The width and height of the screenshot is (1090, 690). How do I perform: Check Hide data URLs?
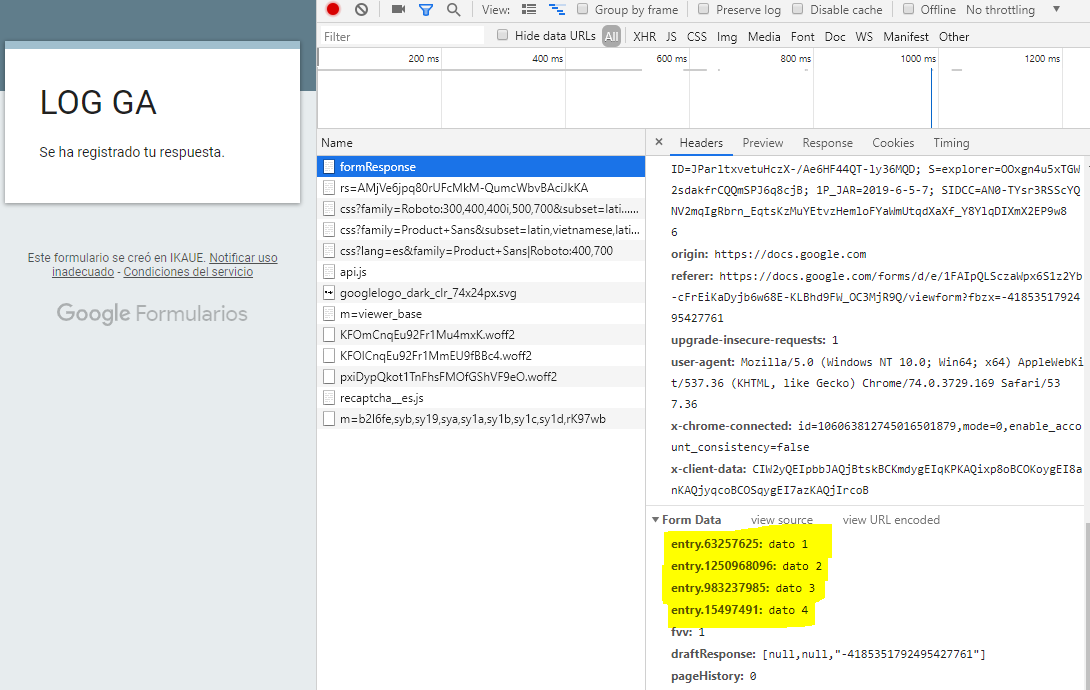502,35
